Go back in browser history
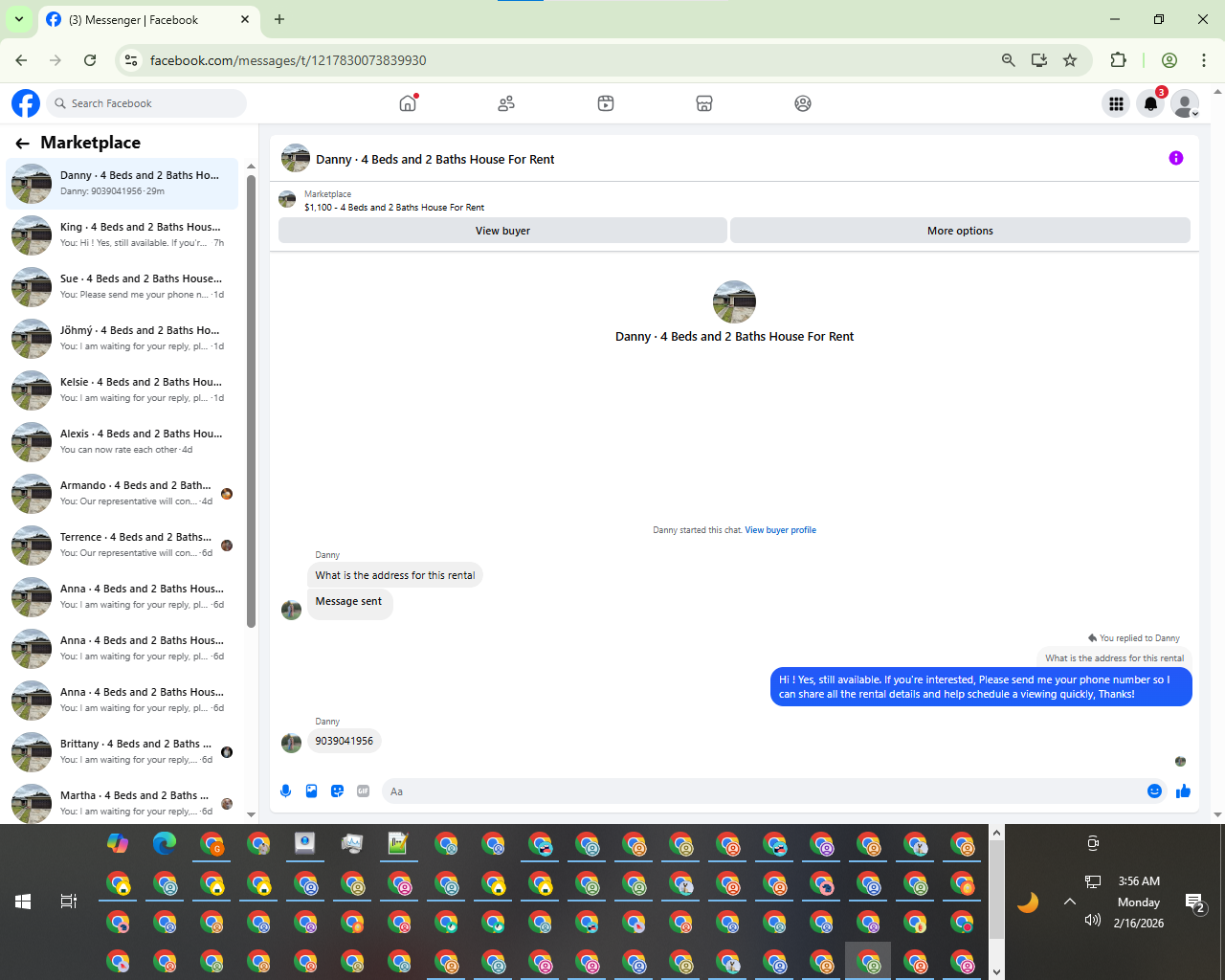This screenshot has width=1225, height=980. click(x=21, y=60)
